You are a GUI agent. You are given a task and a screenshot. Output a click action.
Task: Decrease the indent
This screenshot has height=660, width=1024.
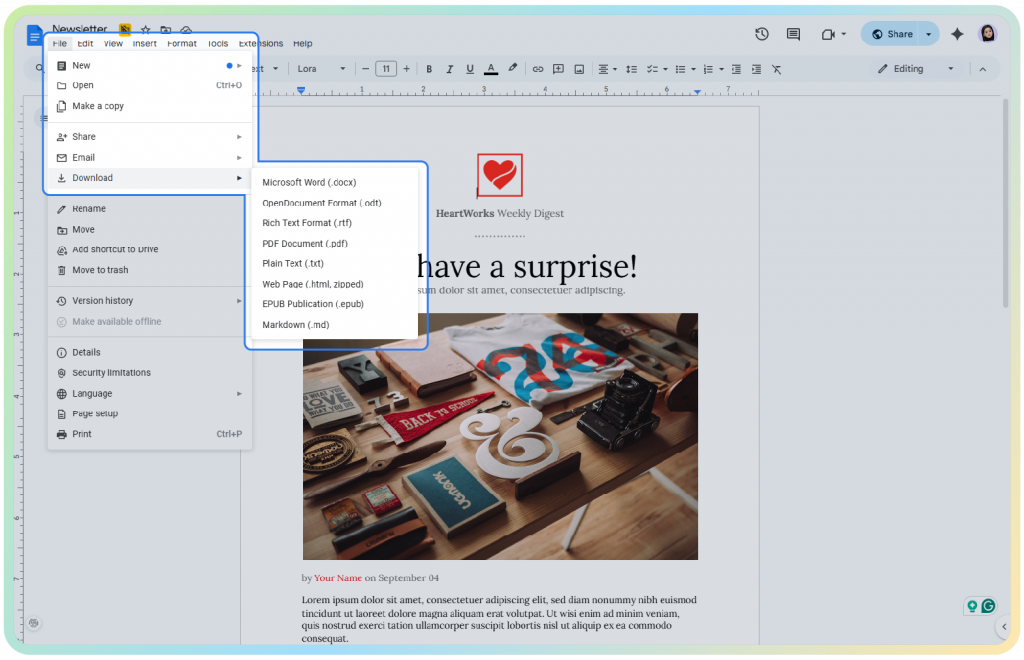pos(736,69)
